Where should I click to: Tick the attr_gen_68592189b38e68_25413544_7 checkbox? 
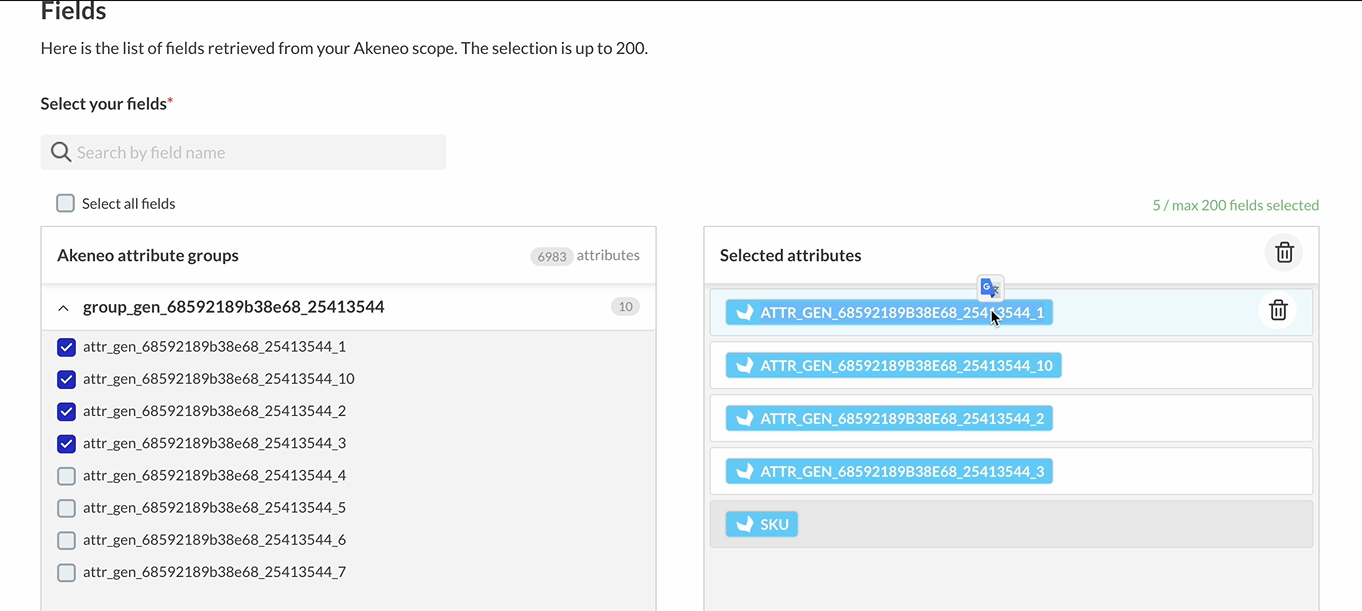point(67,573)
